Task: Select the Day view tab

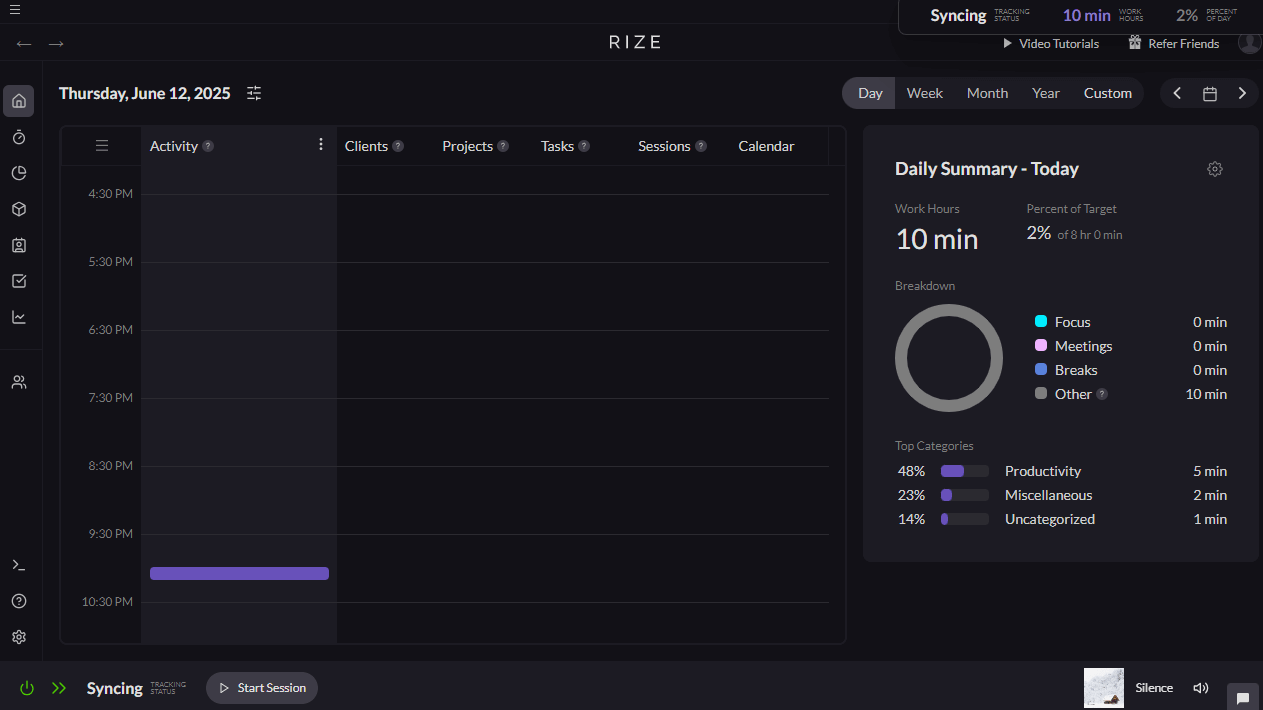Action: (x=870, y=93)
